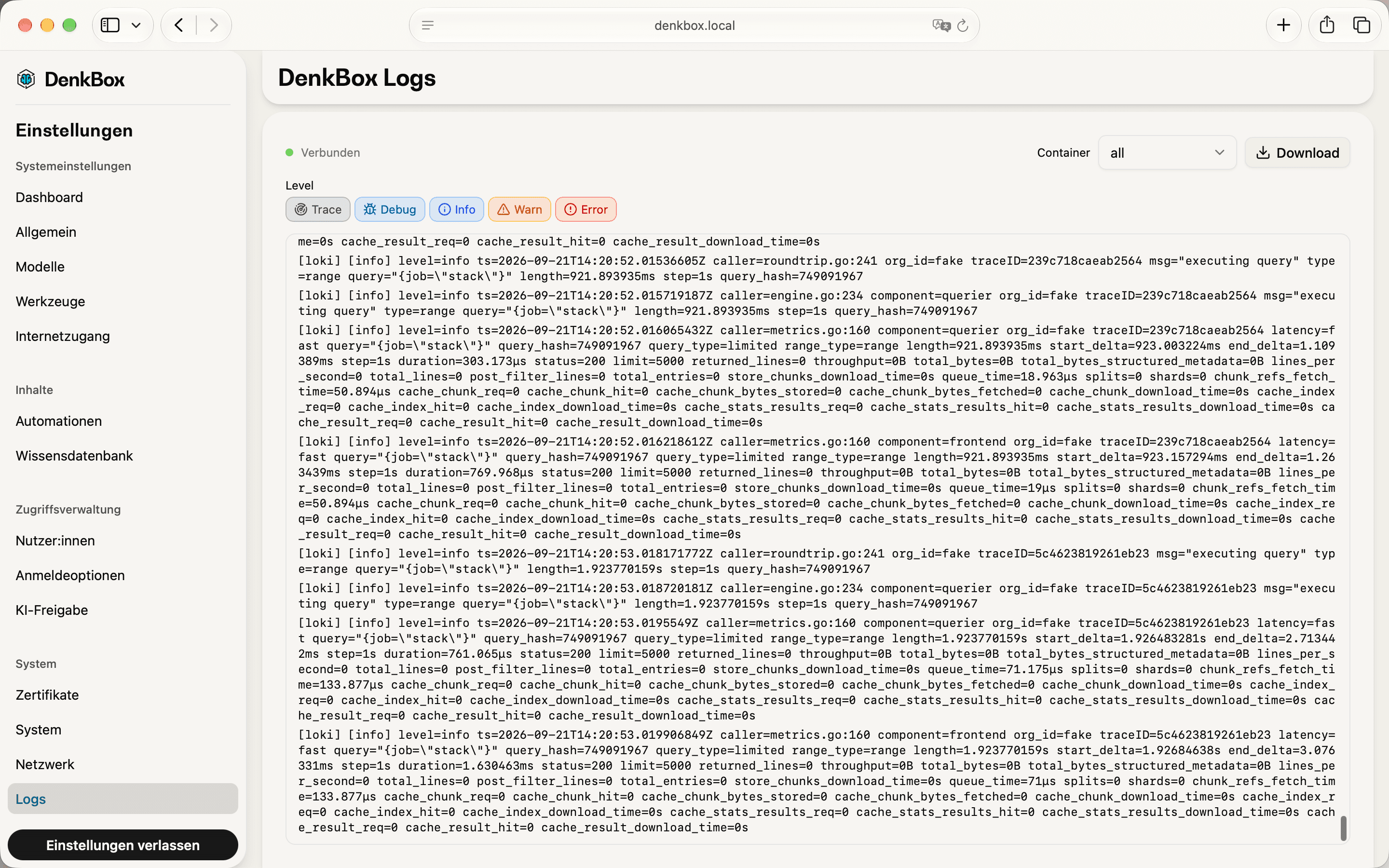Viewport: 1389px width, 868px height.
Task: Click the translate page icon
Action: 941,25
